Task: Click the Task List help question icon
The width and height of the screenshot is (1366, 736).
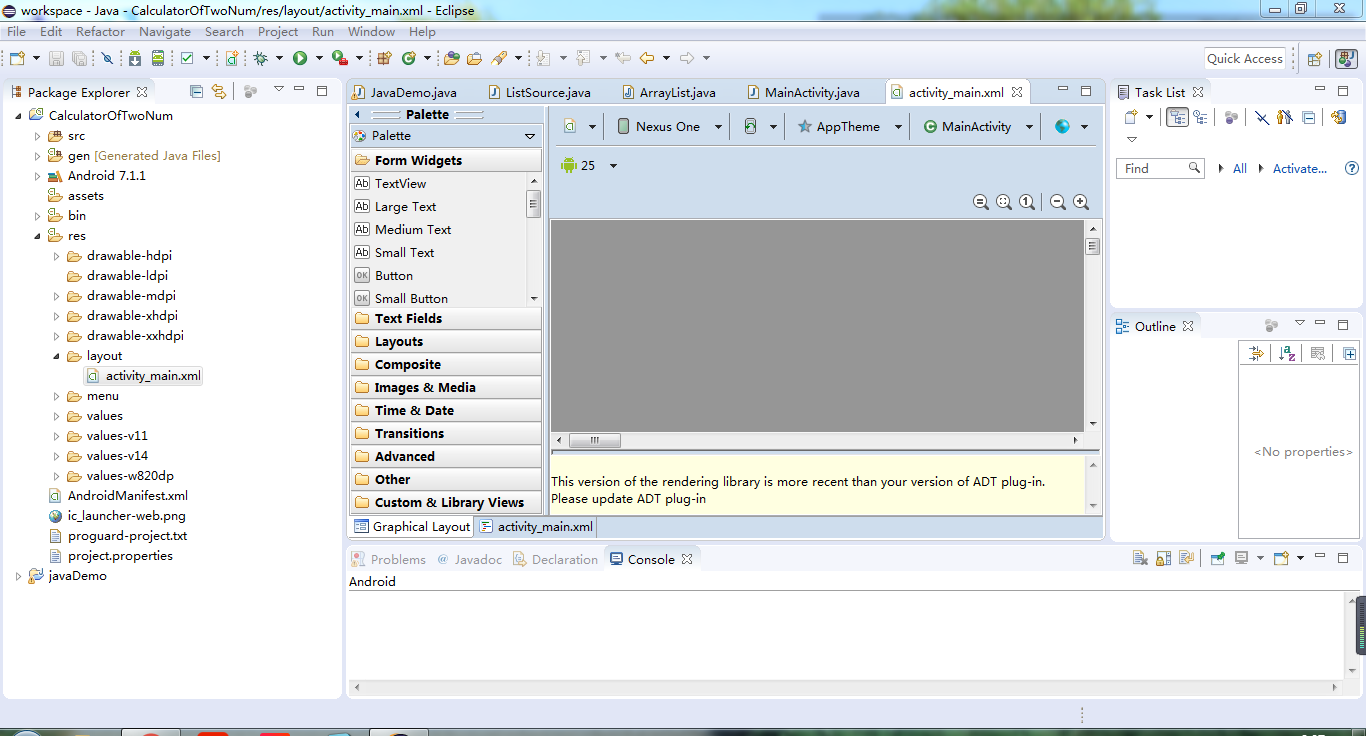Action: 1352,168
